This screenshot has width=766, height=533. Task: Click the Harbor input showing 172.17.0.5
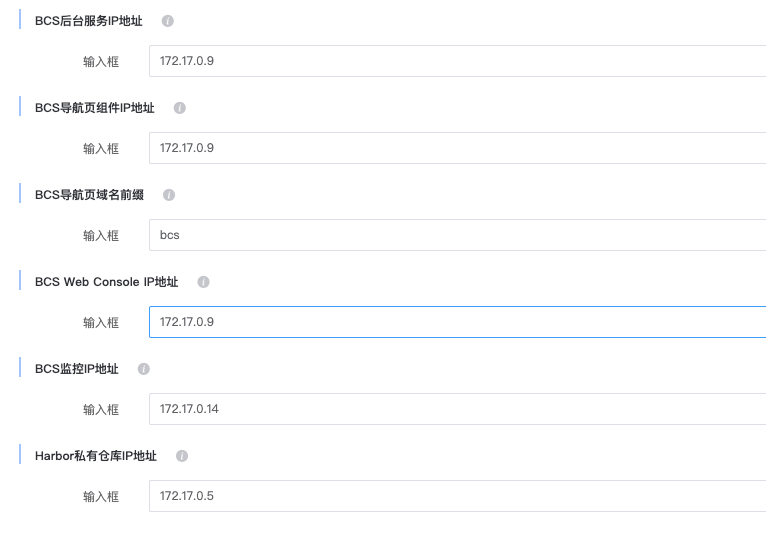[x=457, y=496]
